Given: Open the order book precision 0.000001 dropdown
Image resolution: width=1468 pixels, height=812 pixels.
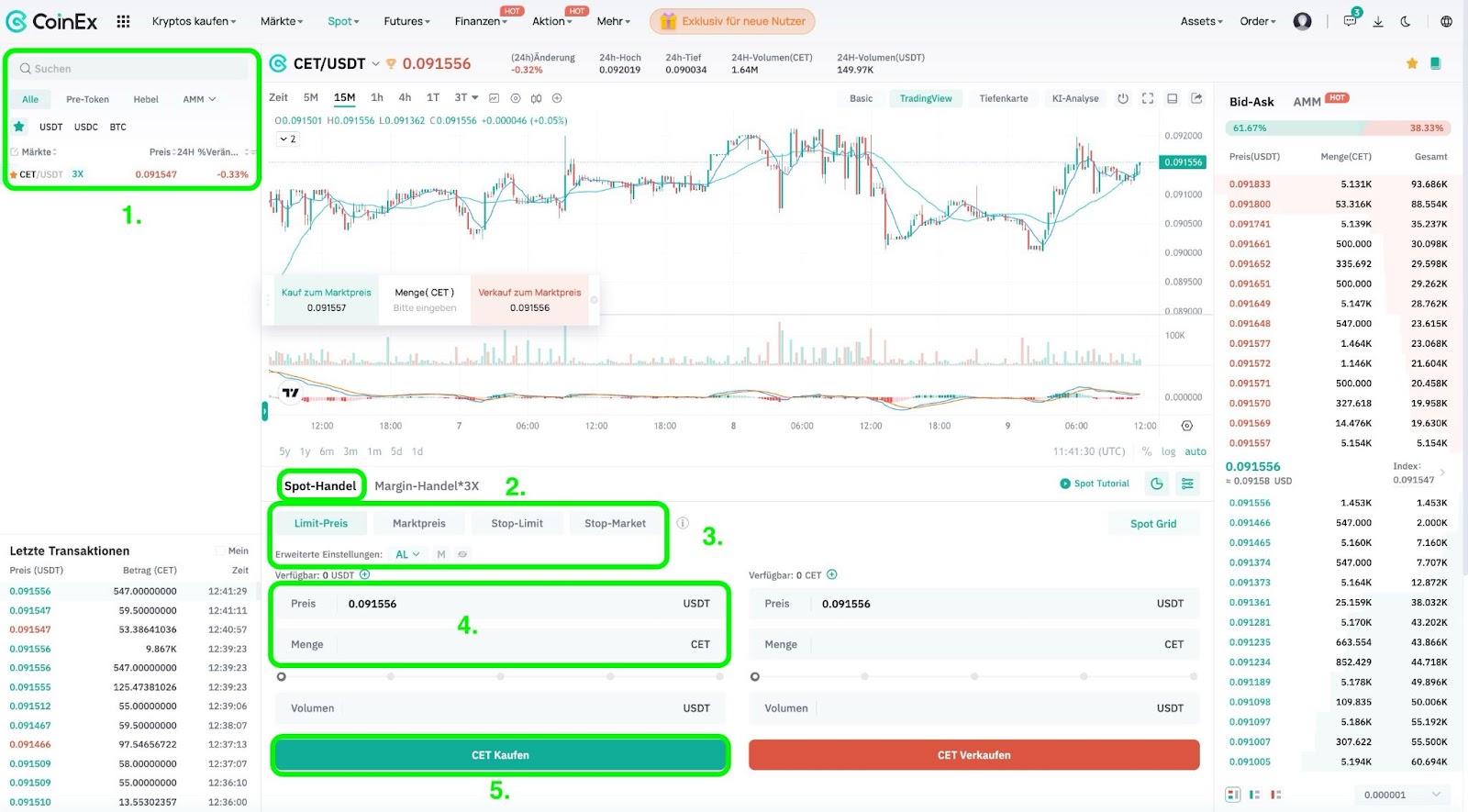Looking at the screenshot, I should (x=1401, y=795).
